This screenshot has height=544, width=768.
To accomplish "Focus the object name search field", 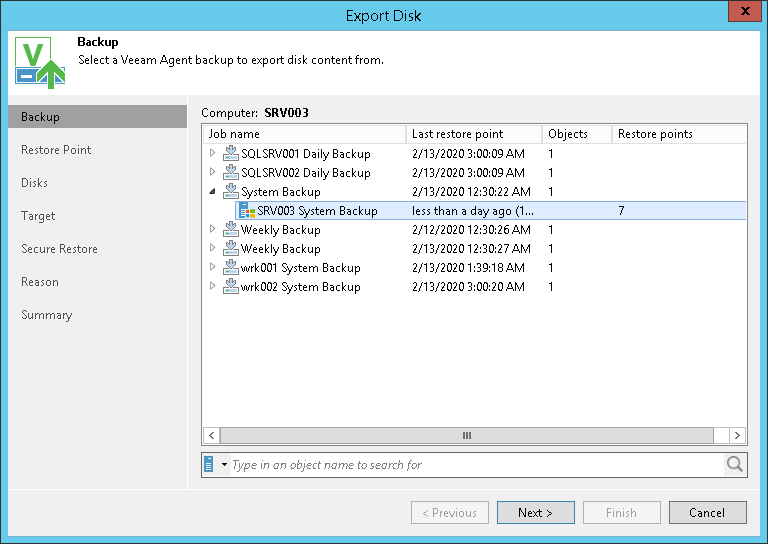I will pos(477,465).
